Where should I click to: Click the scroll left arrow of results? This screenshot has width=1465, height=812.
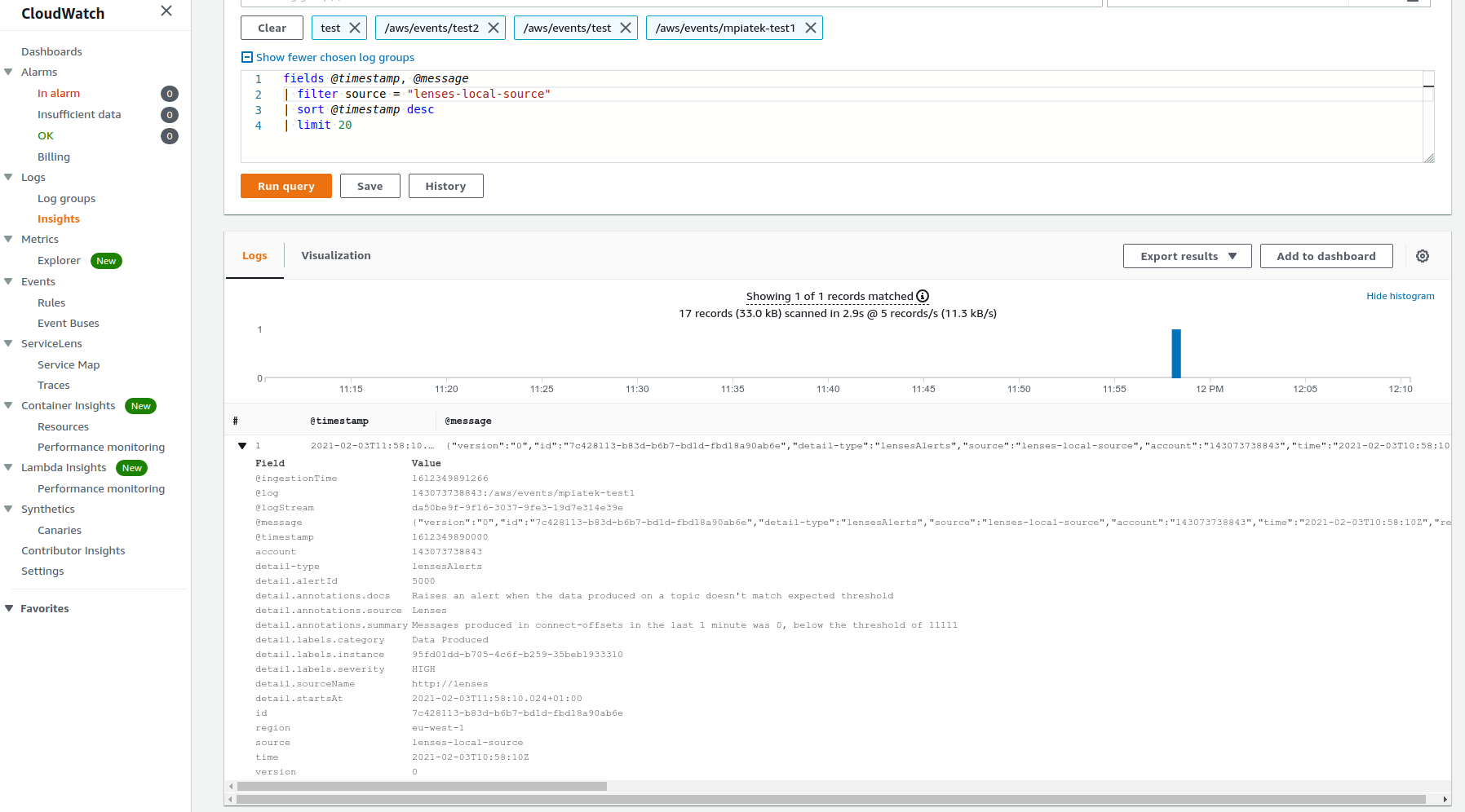pos(232,787)
